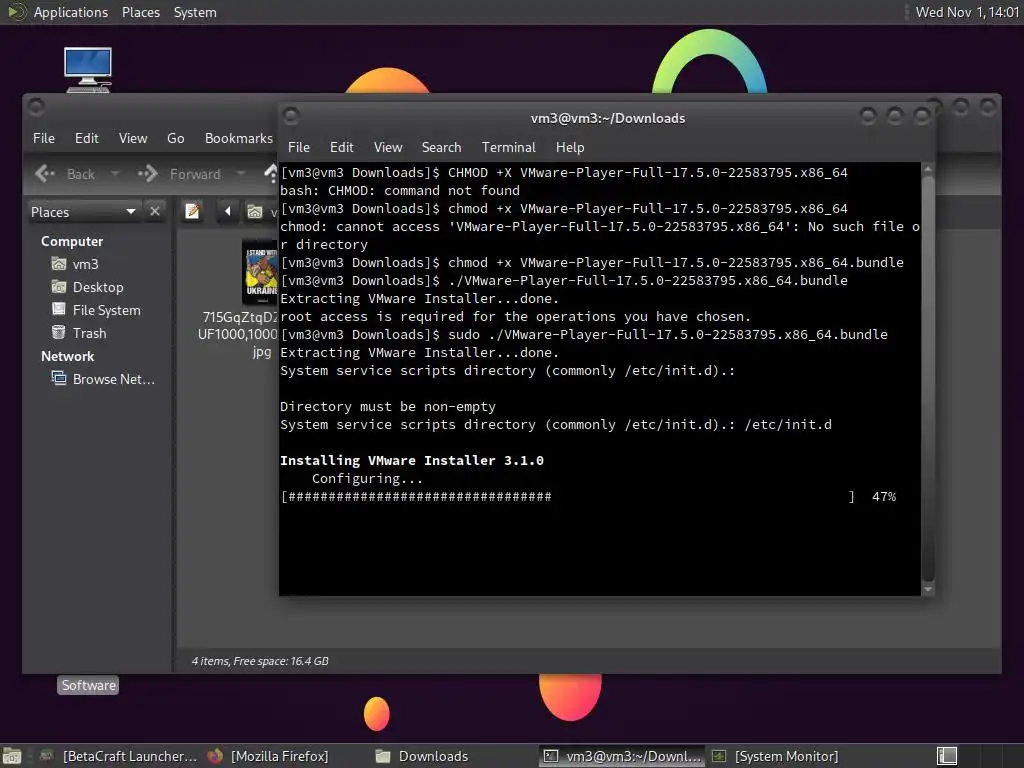Click the Software label on desktop
This screenshot has width=1024, height=768.
point(88,685)
